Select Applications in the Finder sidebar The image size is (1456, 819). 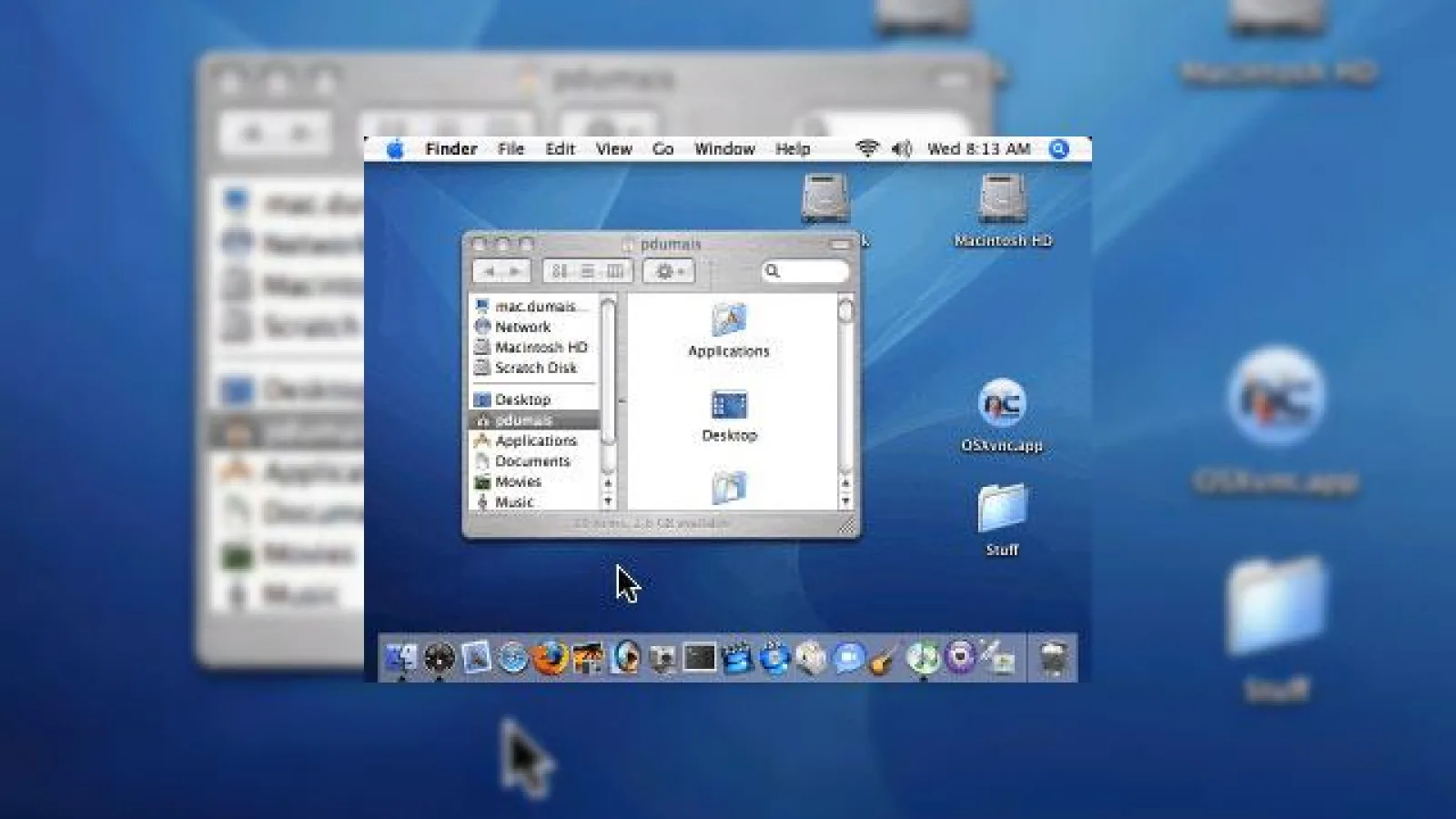(x=534, y=440)
